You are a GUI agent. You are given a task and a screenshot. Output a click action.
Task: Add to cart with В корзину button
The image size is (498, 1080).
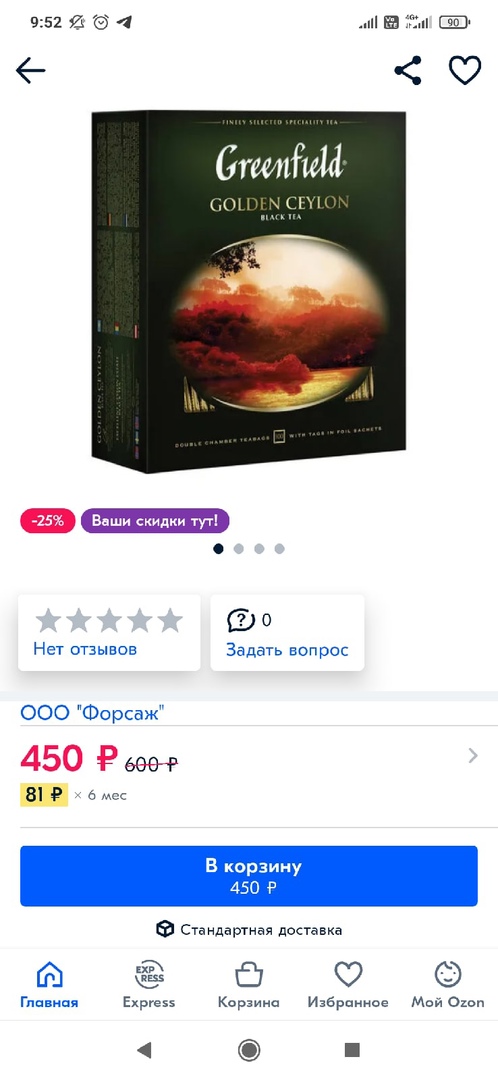click(x=249, y=876)
